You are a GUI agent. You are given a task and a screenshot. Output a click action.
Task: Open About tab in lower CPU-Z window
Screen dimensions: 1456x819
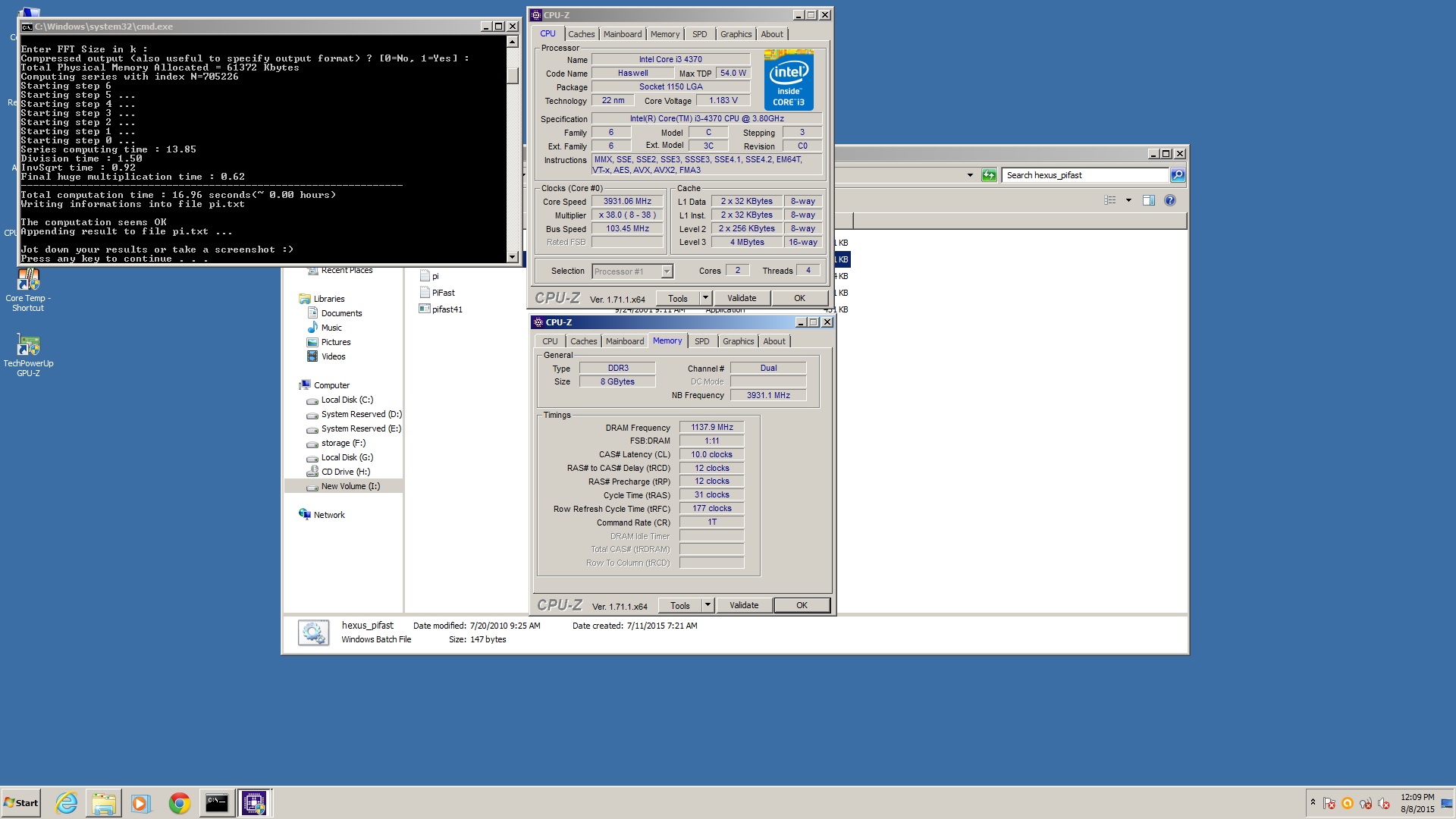(774, 341)
